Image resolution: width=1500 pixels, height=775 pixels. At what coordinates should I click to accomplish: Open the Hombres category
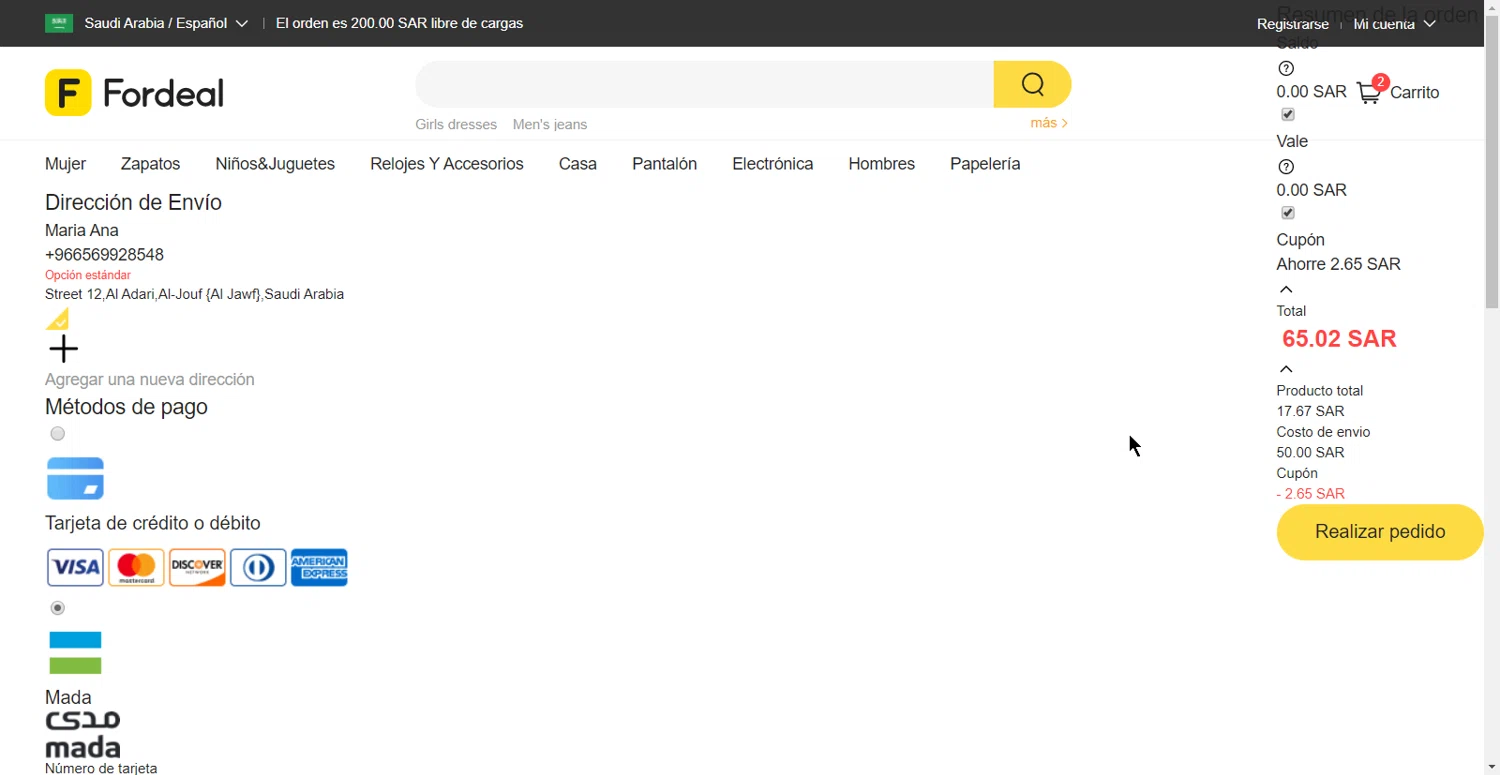(x=882, y=164)
